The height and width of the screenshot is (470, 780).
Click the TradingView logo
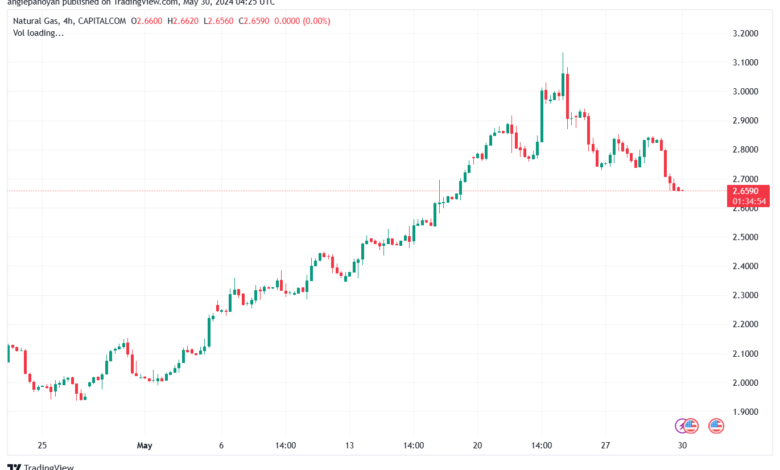[x=40, y=467]
